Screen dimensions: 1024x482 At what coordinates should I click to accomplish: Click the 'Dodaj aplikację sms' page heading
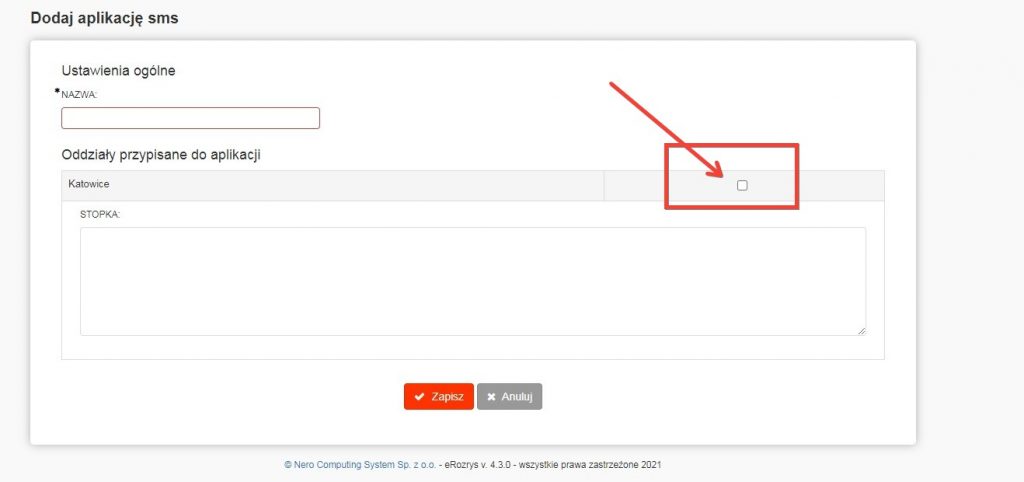tap(104, 18)
